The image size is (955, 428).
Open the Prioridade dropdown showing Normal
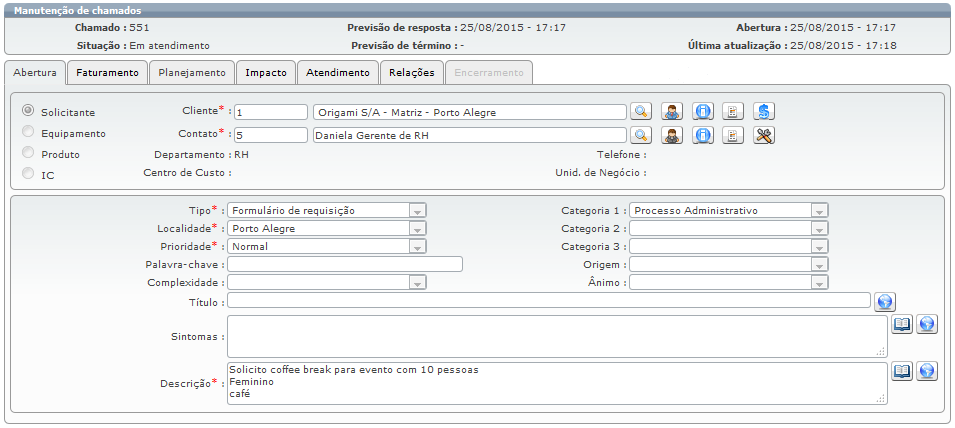[x=327, y=247]
